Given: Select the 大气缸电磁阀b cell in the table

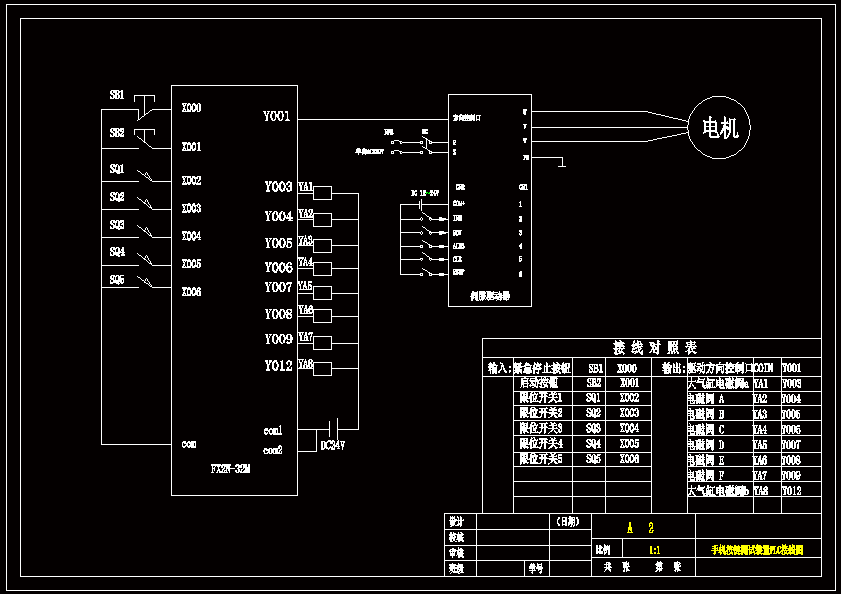Looking at the screenshot, I should (x=719, y=490).
